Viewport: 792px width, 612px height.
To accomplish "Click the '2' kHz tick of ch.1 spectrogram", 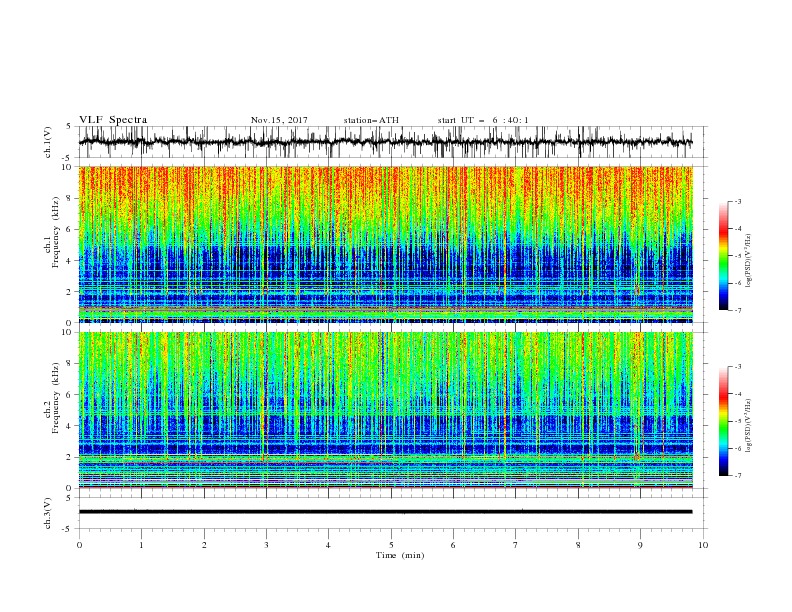I will pyautogui.click(x=69, y=292).
